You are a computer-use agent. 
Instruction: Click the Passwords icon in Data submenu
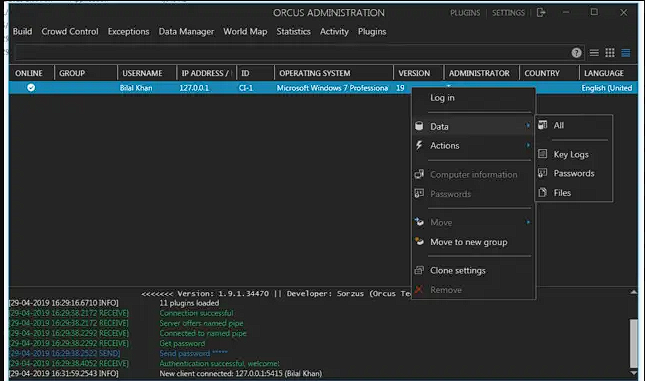point(543,173)
